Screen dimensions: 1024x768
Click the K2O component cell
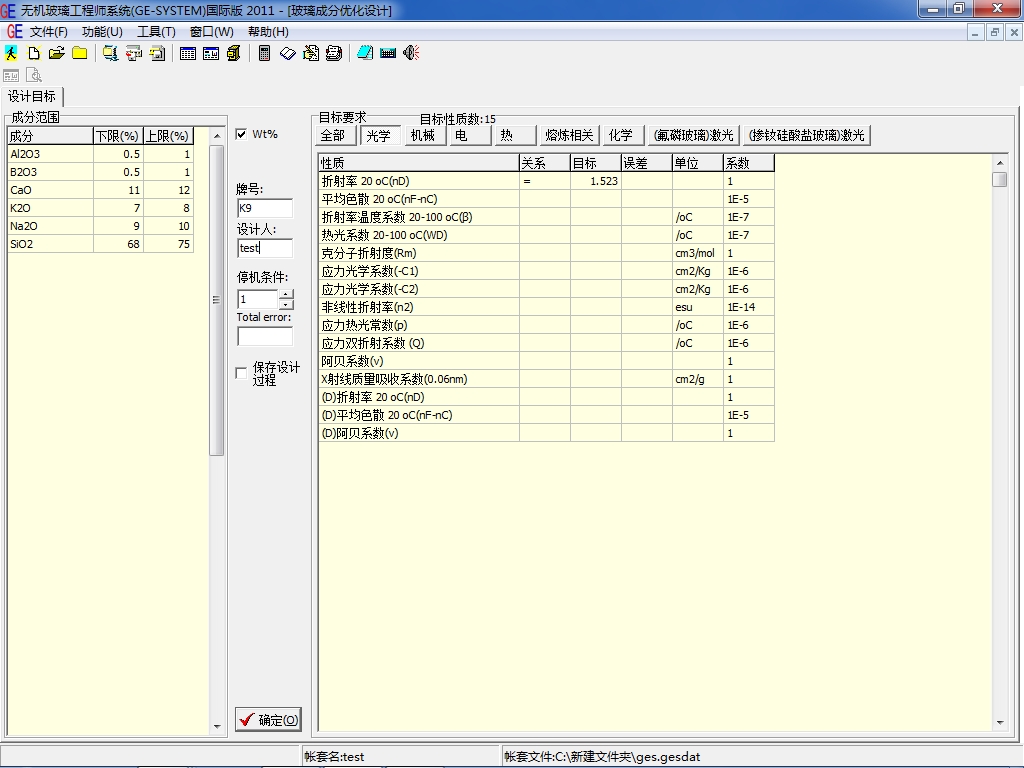point(50,208)
